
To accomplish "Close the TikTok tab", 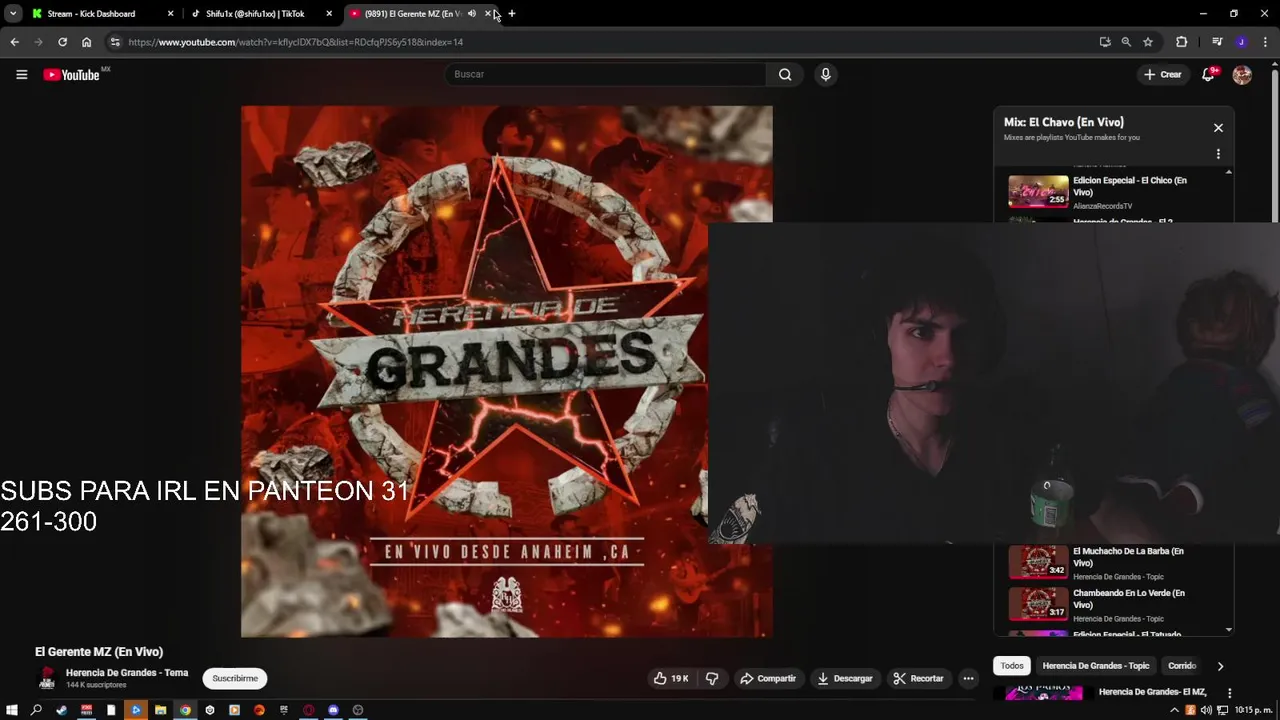I will tap(329, 14).
